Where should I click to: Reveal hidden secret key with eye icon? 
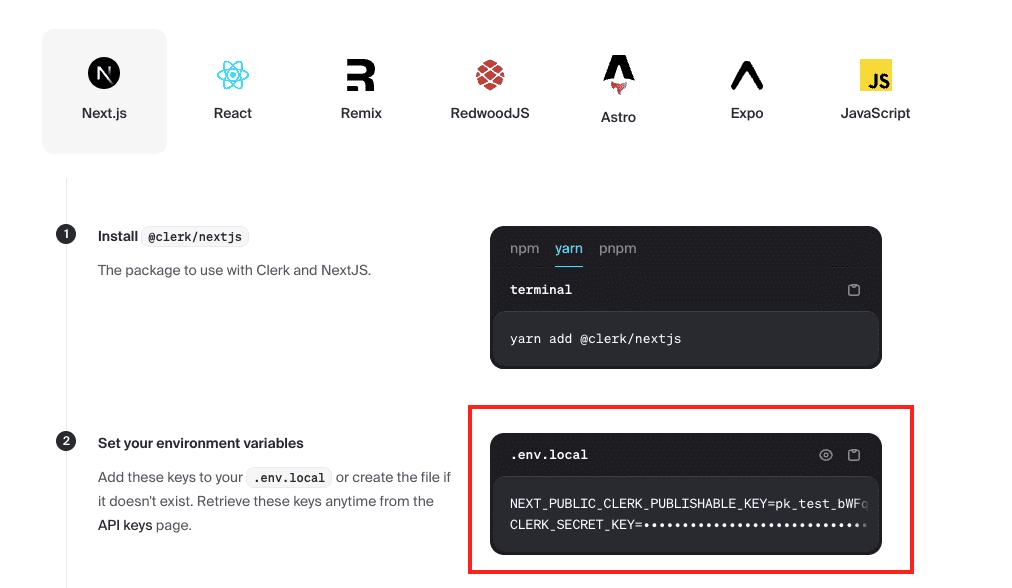click(826, 455)
